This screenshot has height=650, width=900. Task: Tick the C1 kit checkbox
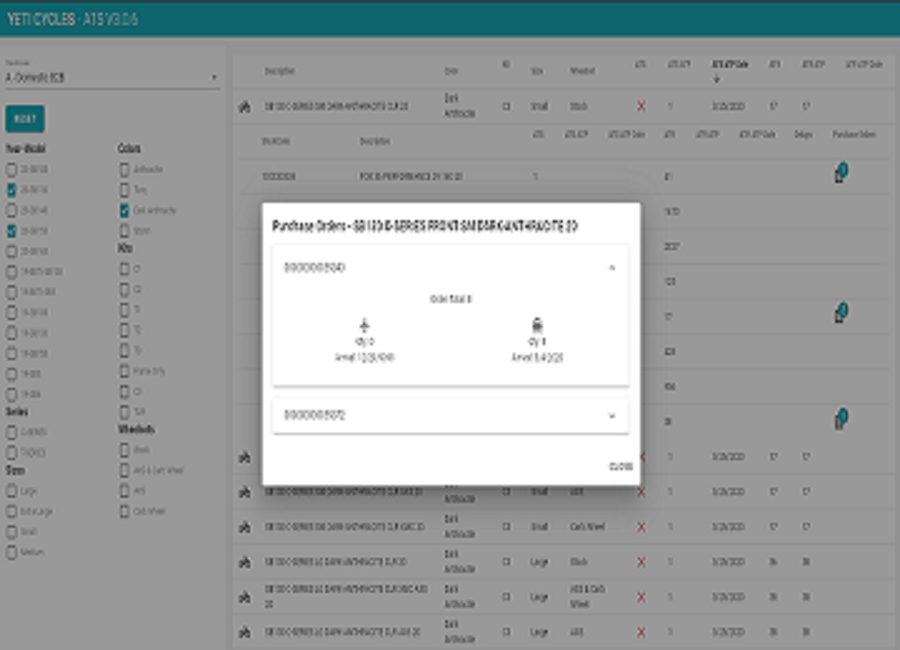[x=124, y=269]
